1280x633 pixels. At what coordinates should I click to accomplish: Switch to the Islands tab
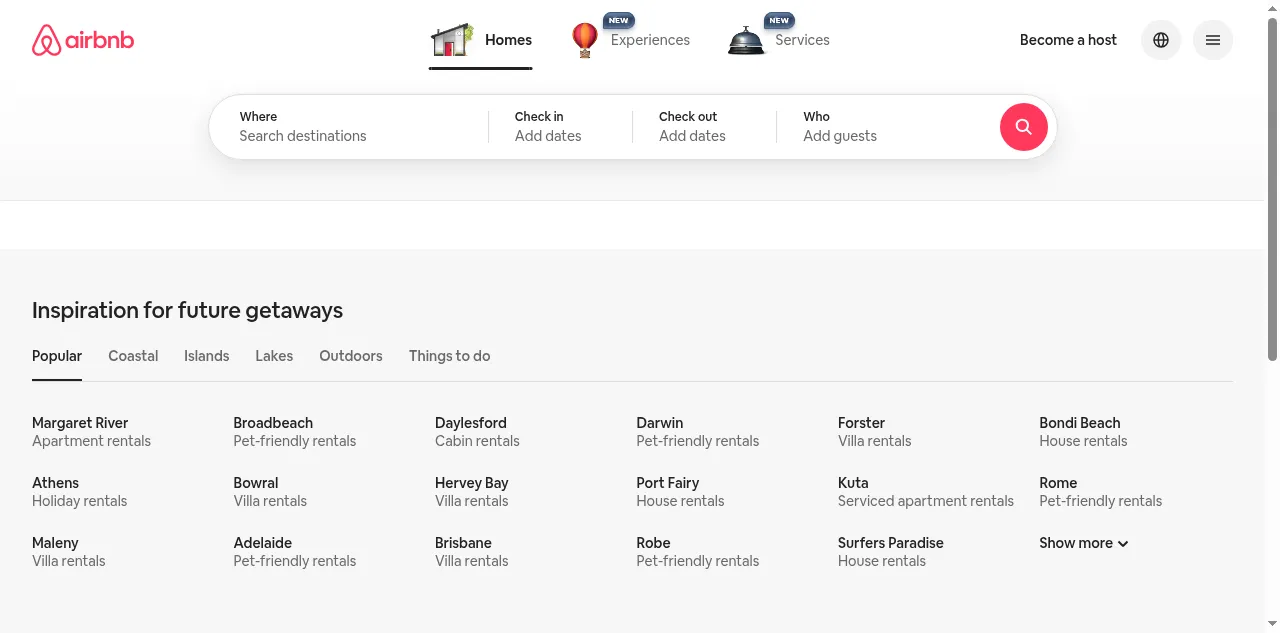[207, 356]
